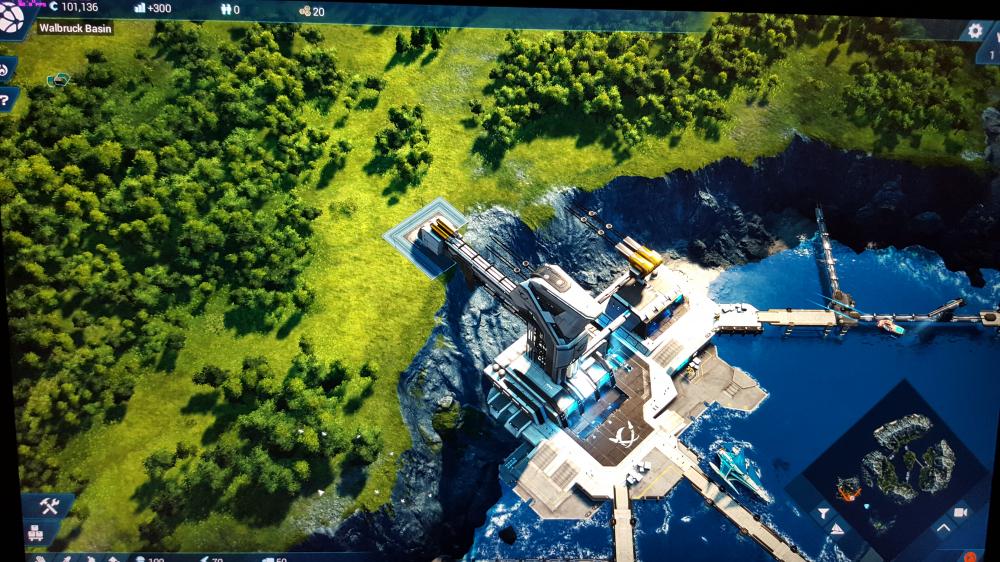
Task: Open the hammer and wrench construction menu
Action: click(x=49, y=507)
